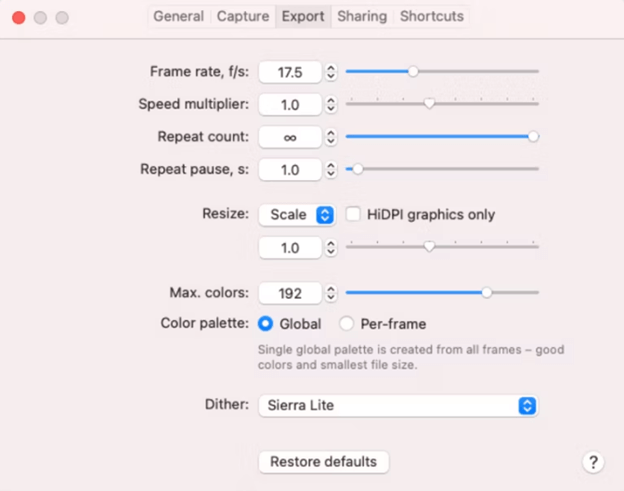Click the Repeat pause stepper arrows
Image resolution: width=624 pixels, height=491 pixels.
(331, 170)
